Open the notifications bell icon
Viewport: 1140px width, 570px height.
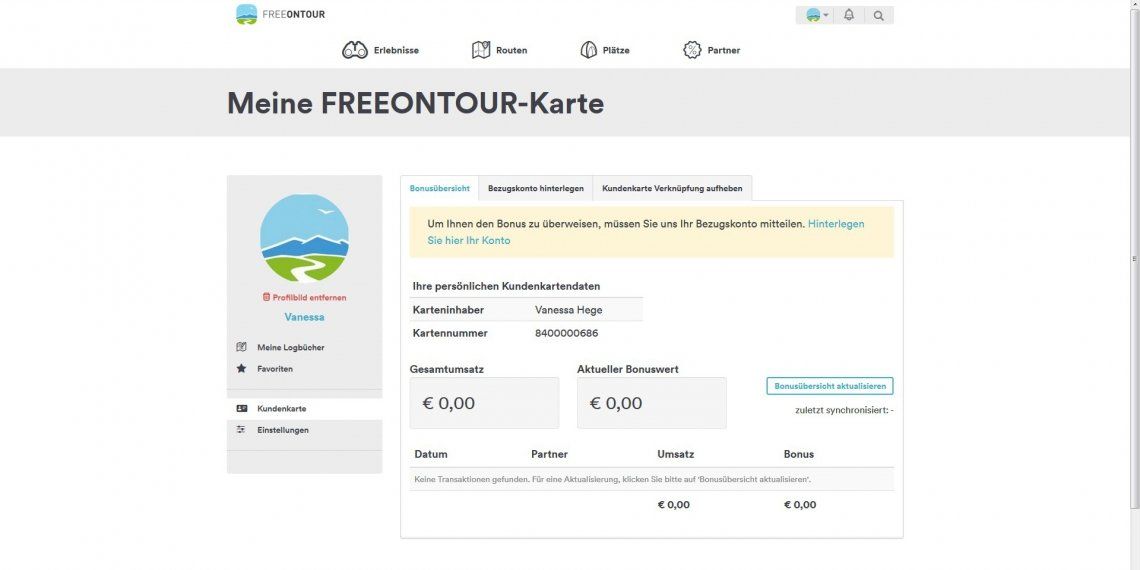[x=848, y=15]
